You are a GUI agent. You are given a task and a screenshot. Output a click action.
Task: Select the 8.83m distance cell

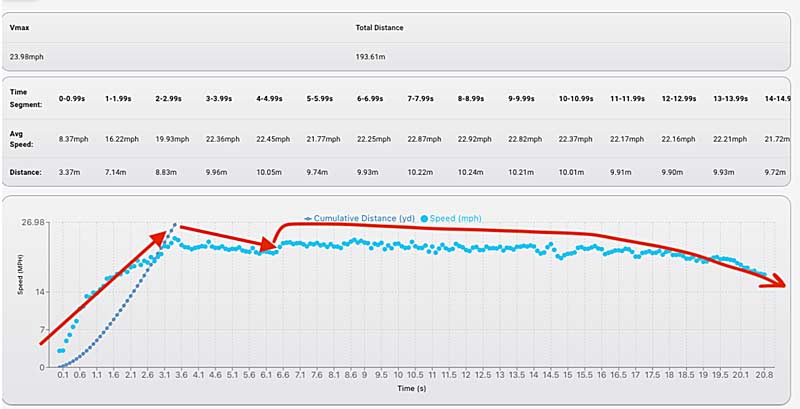click(x=166, y=172)
